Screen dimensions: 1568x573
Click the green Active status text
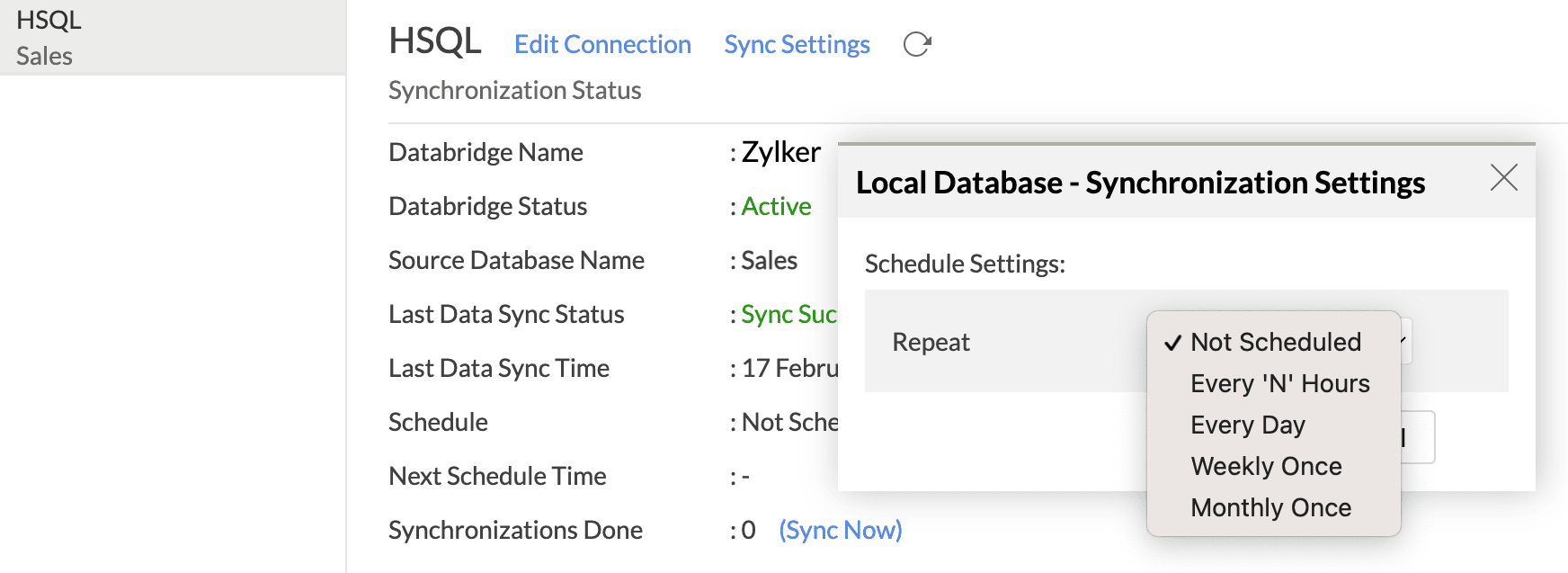tap(776, 206)
